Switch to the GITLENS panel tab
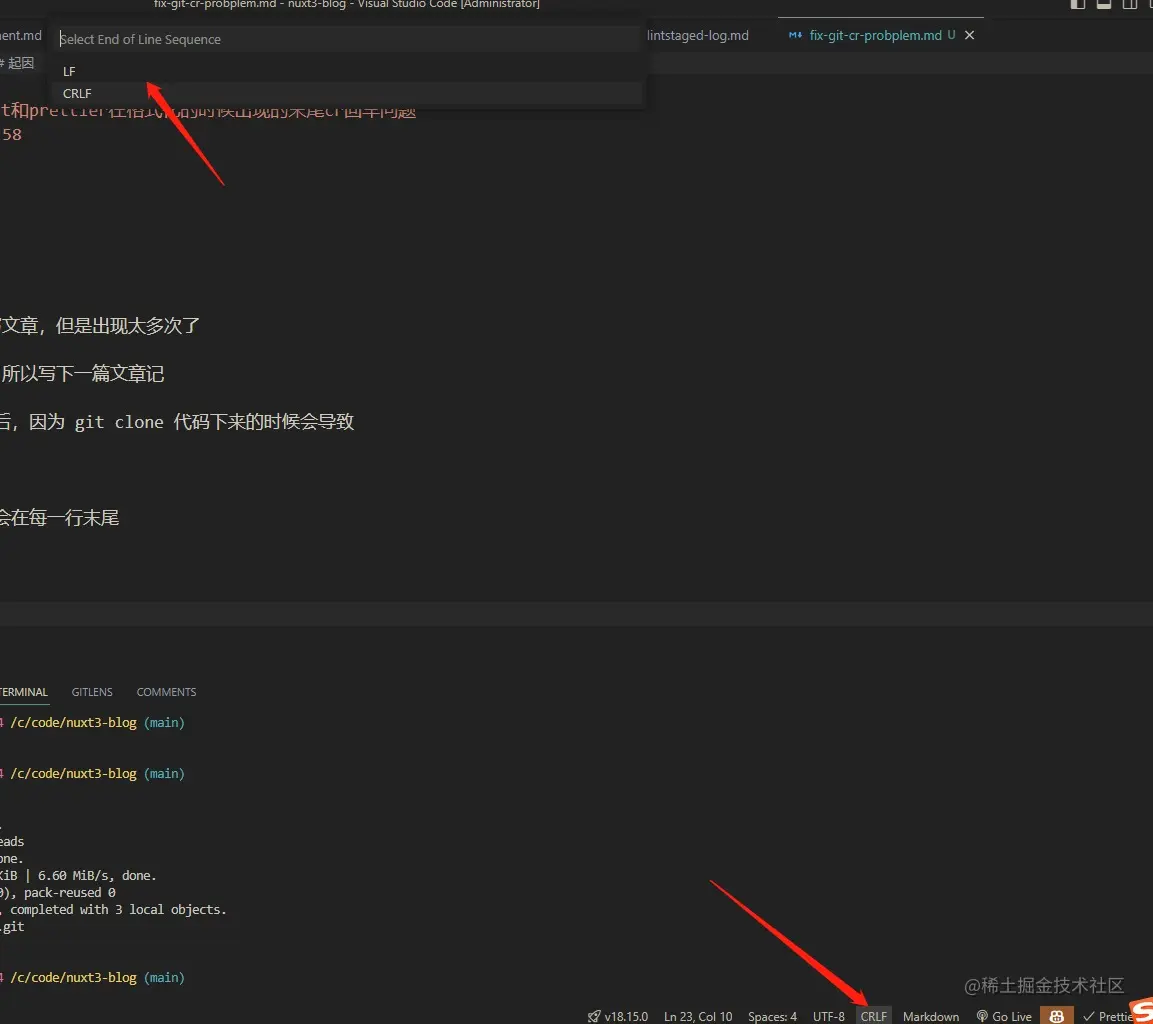This screenshot has width=1153, height=1024. tap(92, 692)
